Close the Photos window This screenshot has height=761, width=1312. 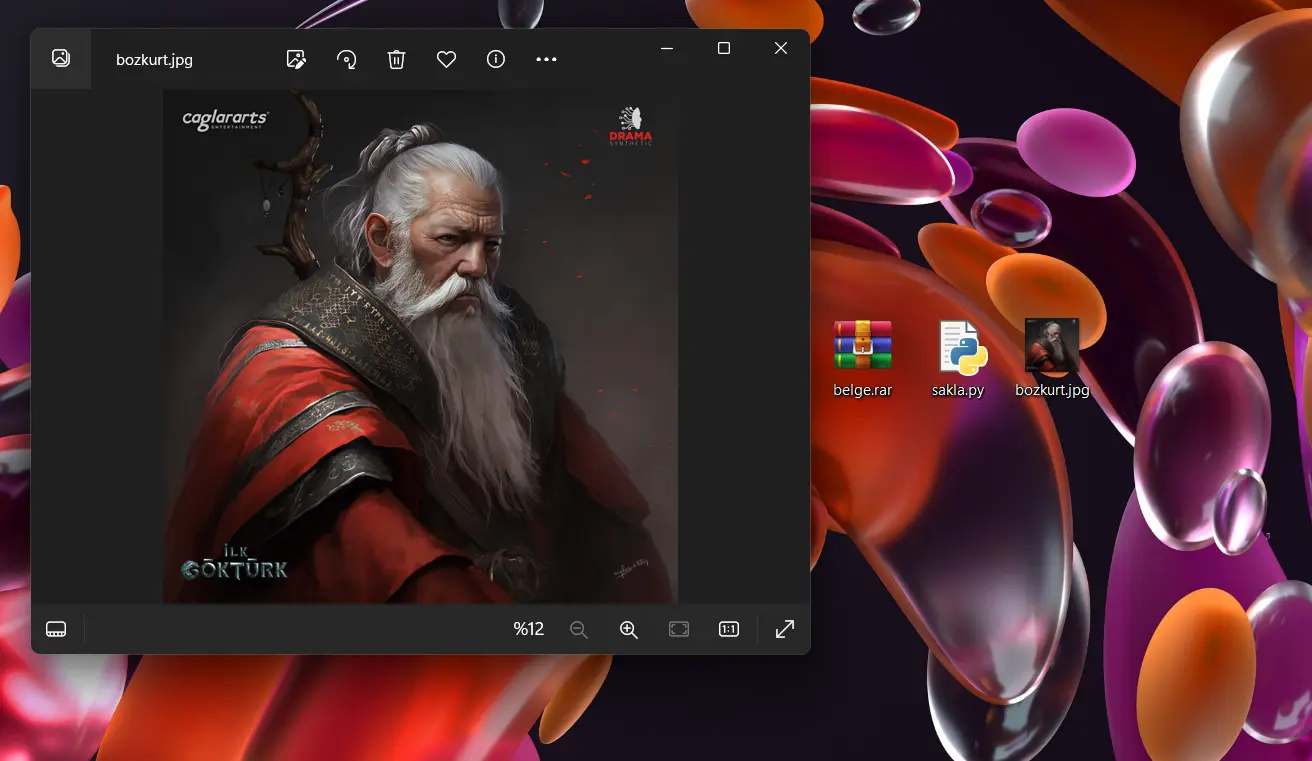781,48
